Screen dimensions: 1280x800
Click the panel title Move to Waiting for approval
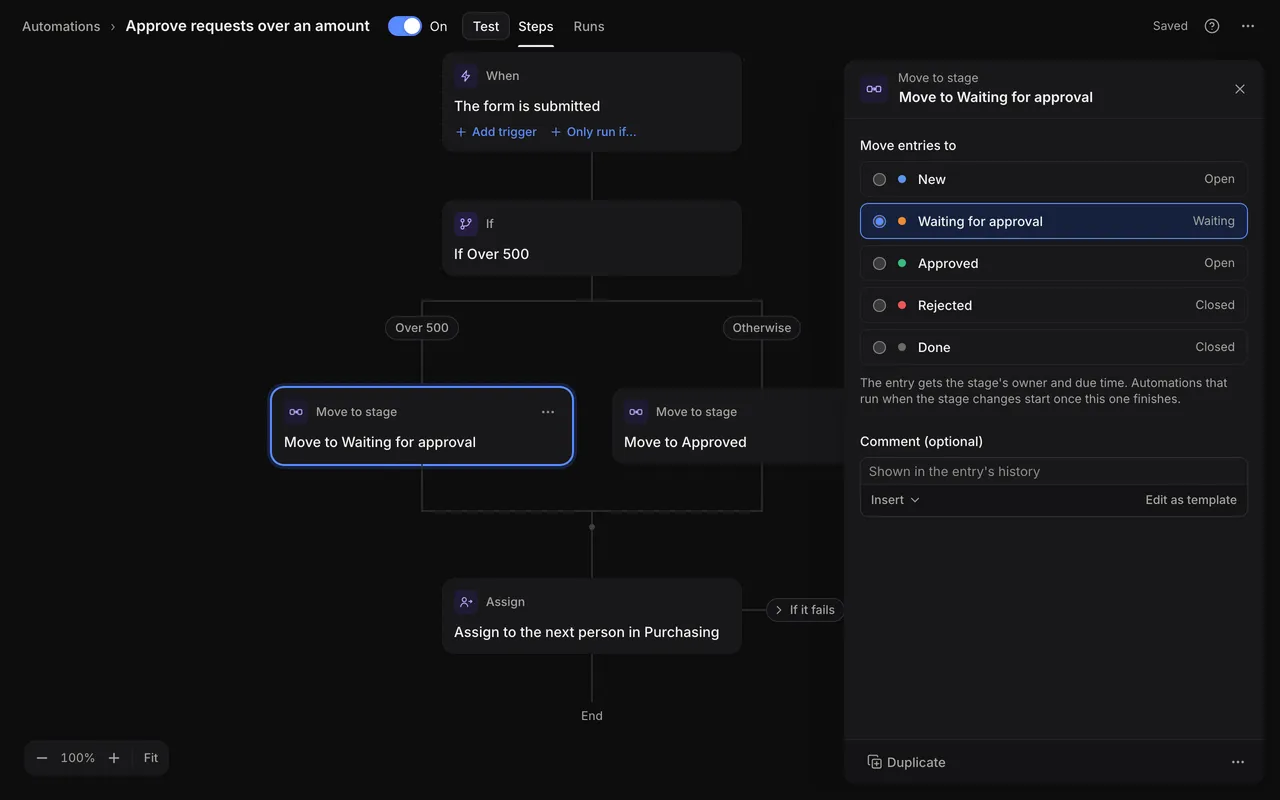[996, 98]
